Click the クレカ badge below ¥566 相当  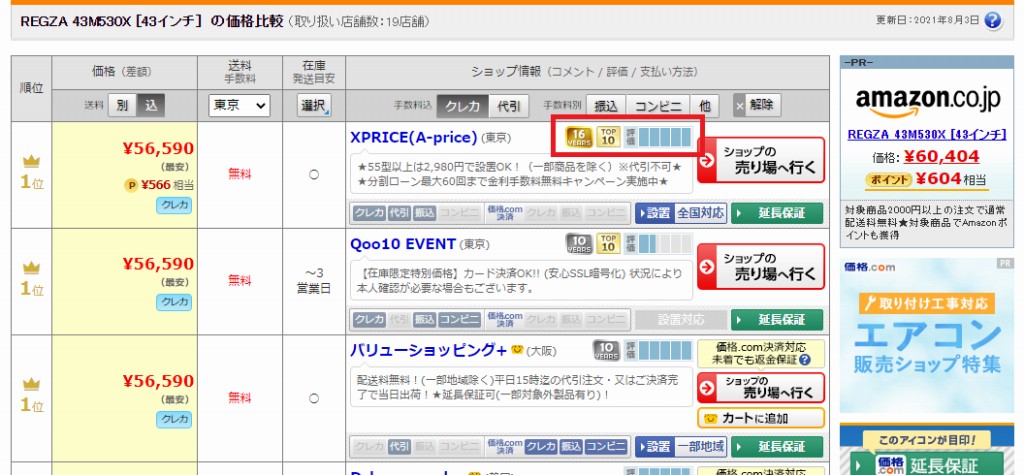coord(174,206)
